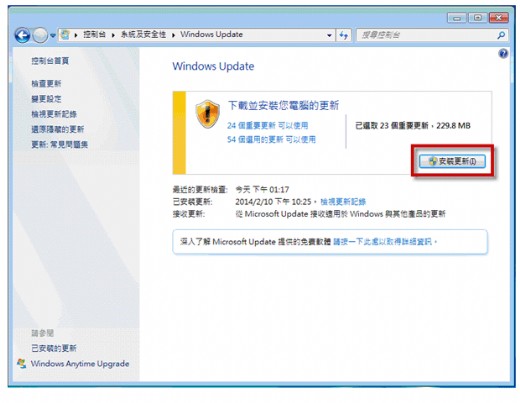
Task: Select 檢查更新 in the left sidebar
Action: 46,83
